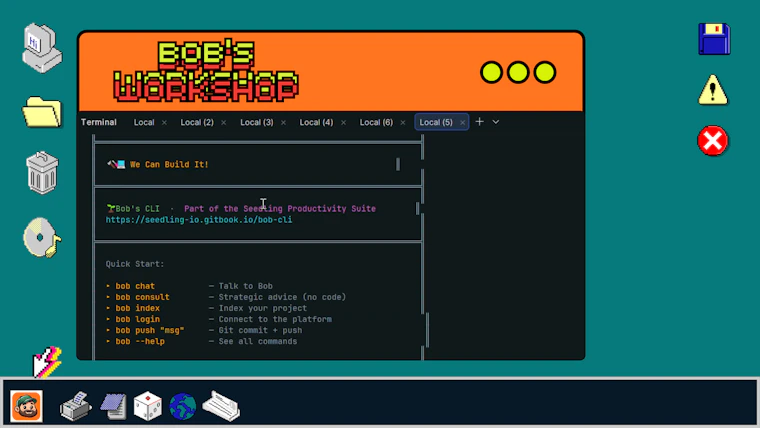The height and width of the screenshot is (428, 760).
Task: Click the last yellow-green window circle button
Action: 545,72
